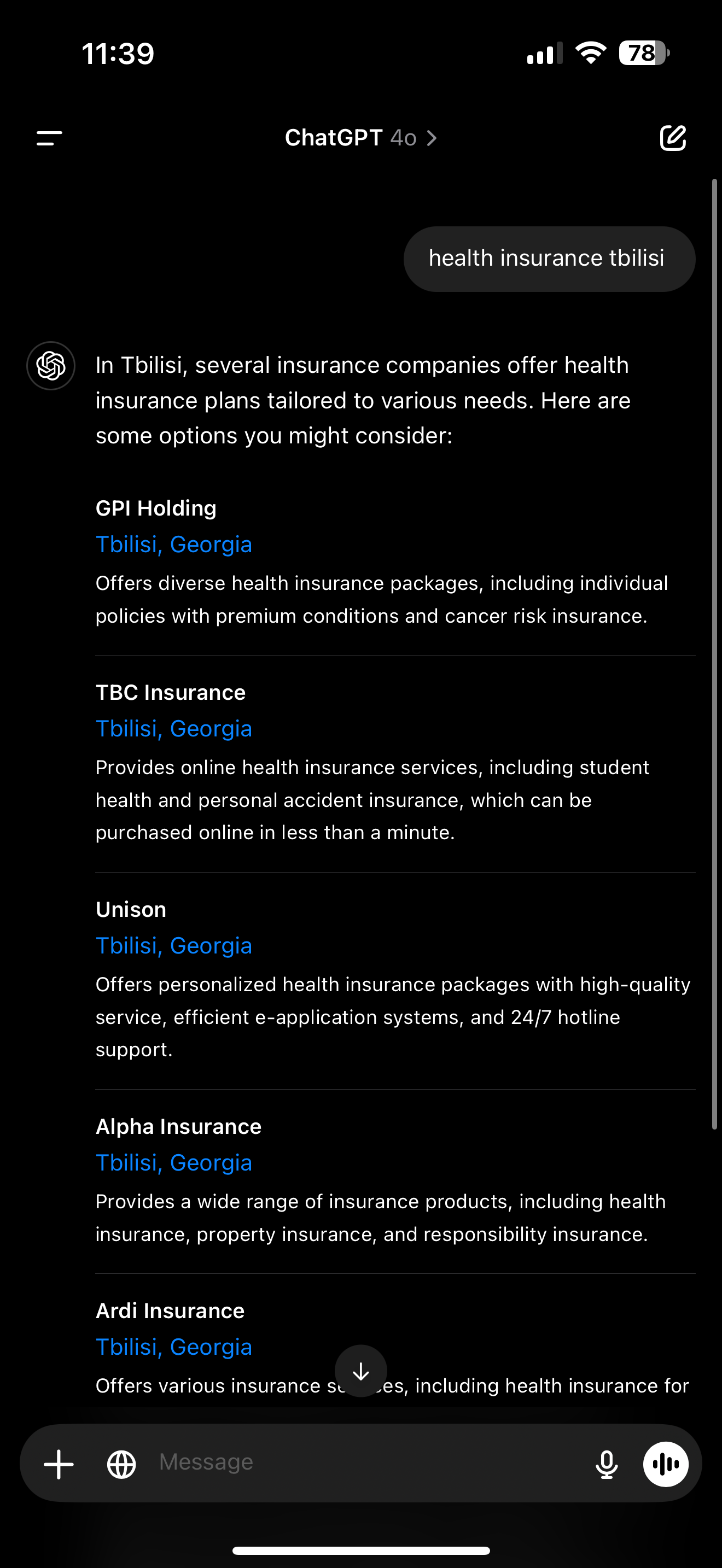Image resolution: width=722 pixels, height=1568 pixels.
Task: Toggle the globe web search icon
Action: click(122, 1464)
